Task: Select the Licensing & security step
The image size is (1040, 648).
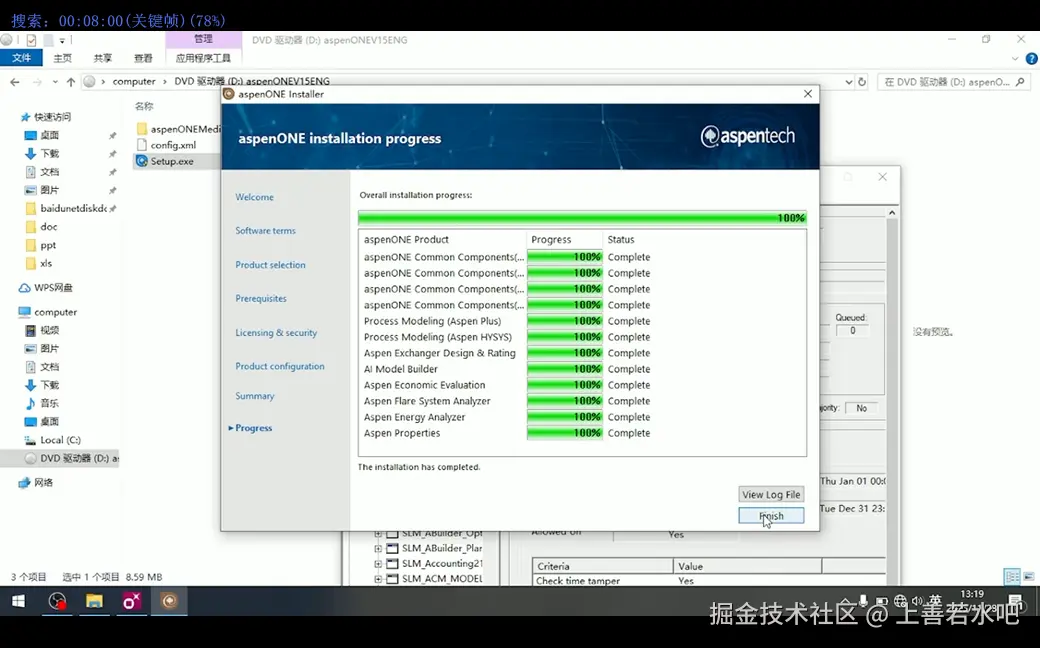Action: click(276, 332)
